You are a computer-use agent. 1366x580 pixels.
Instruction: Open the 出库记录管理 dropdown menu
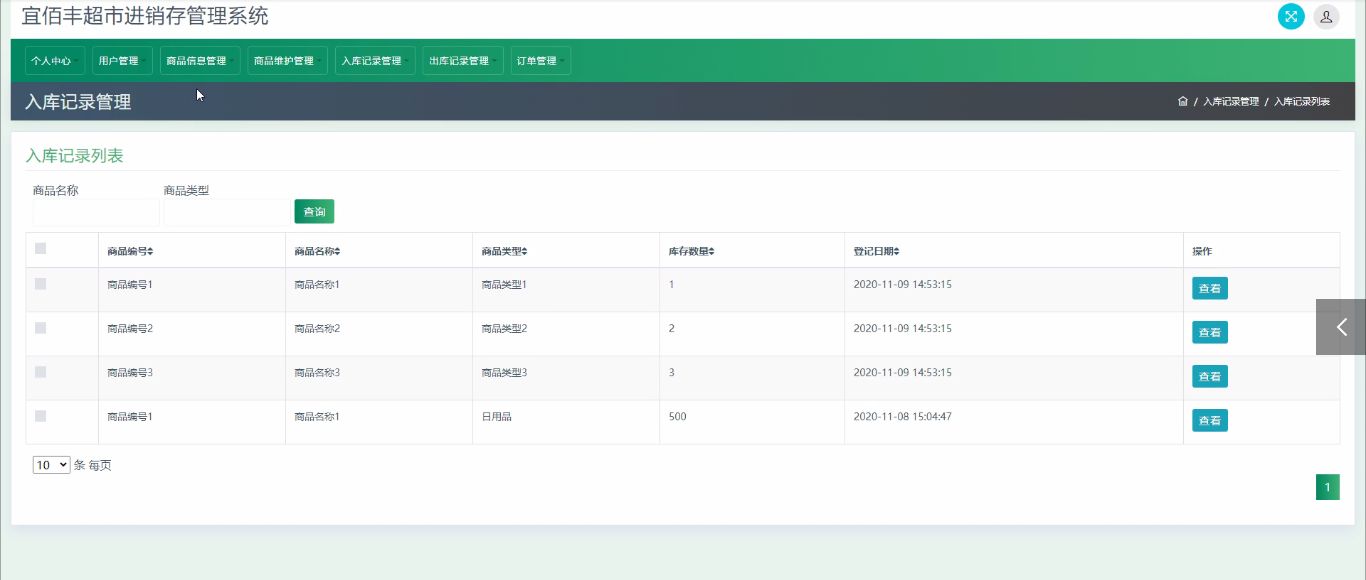463,61
